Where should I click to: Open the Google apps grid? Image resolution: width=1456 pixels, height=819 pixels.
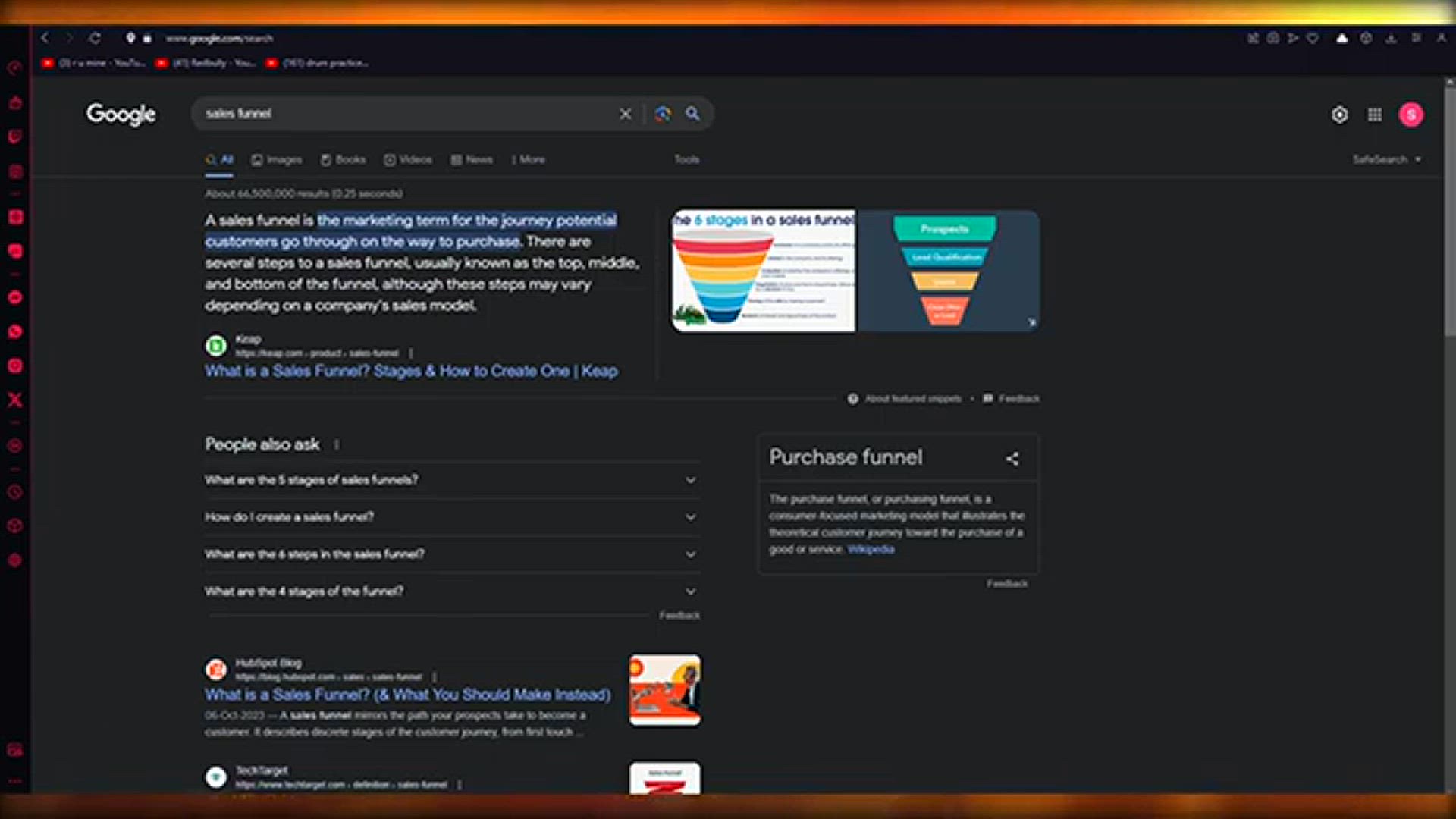click(1374, 115)
